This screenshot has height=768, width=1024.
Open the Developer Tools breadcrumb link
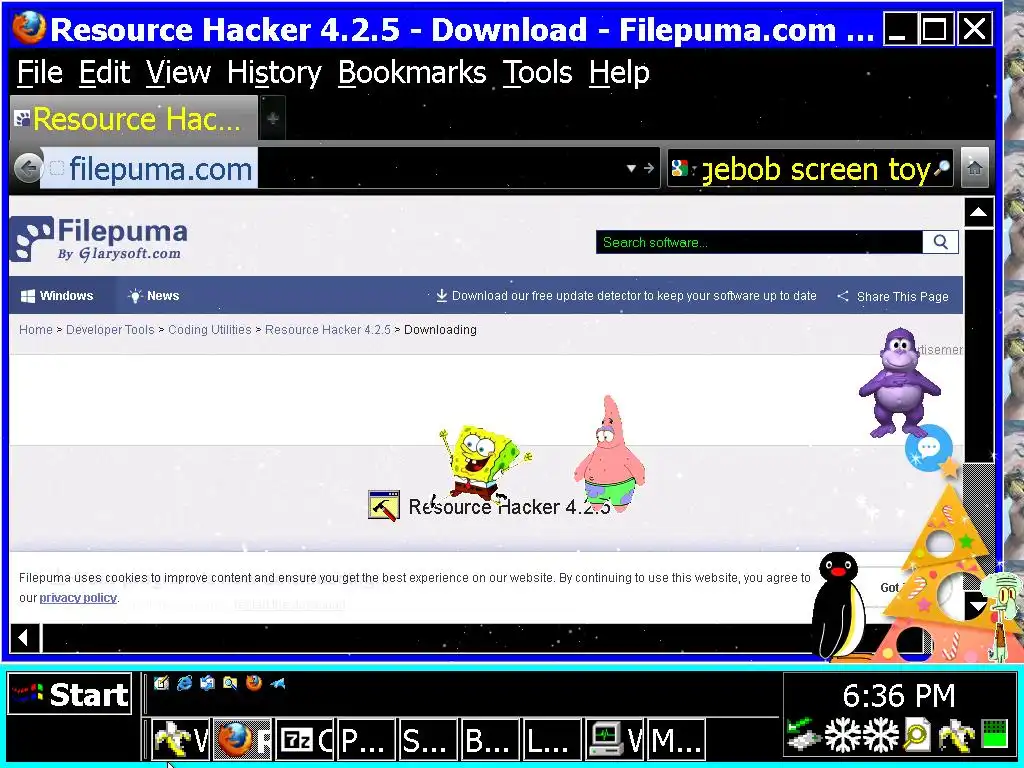110,330
